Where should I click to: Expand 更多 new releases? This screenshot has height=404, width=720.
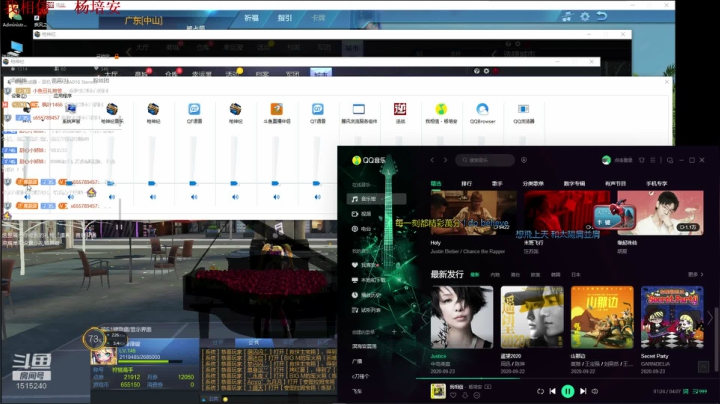[696, 275]
